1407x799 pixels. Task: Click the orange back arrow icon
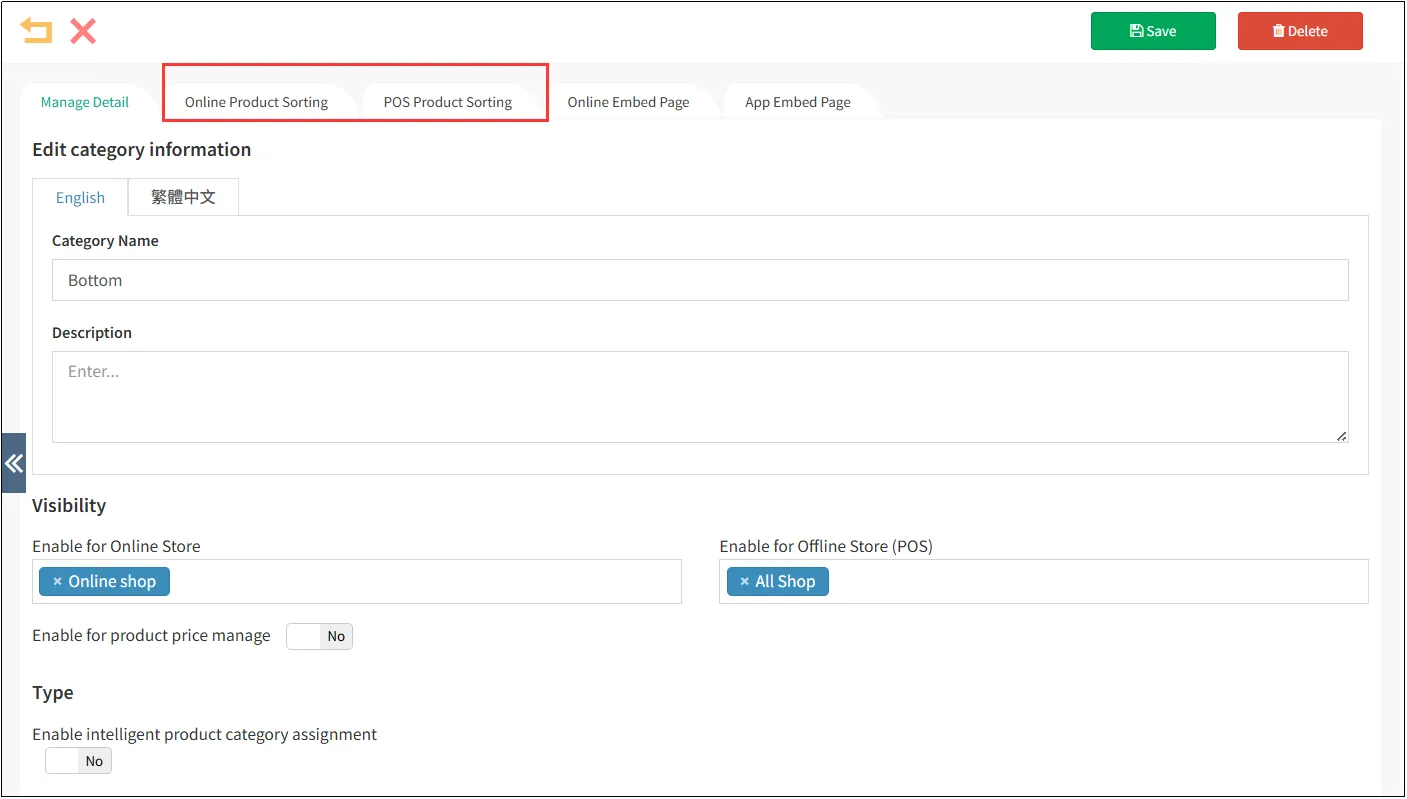[36, 31]
